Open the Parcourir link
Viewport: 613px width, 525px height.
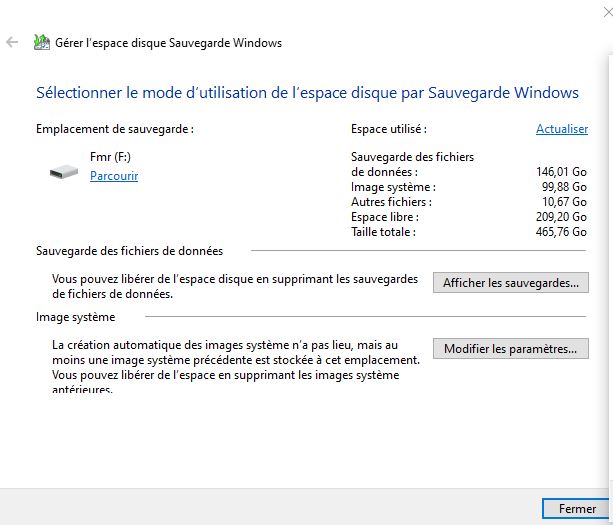tap(114, 176)
